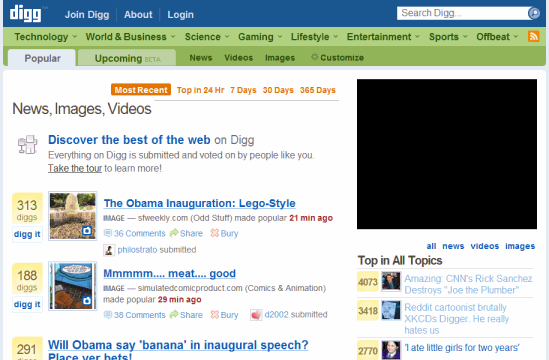
Task: Click comments bubble icon for Lego-Style story
Action: pyautogui.click(x=108, y=233)
